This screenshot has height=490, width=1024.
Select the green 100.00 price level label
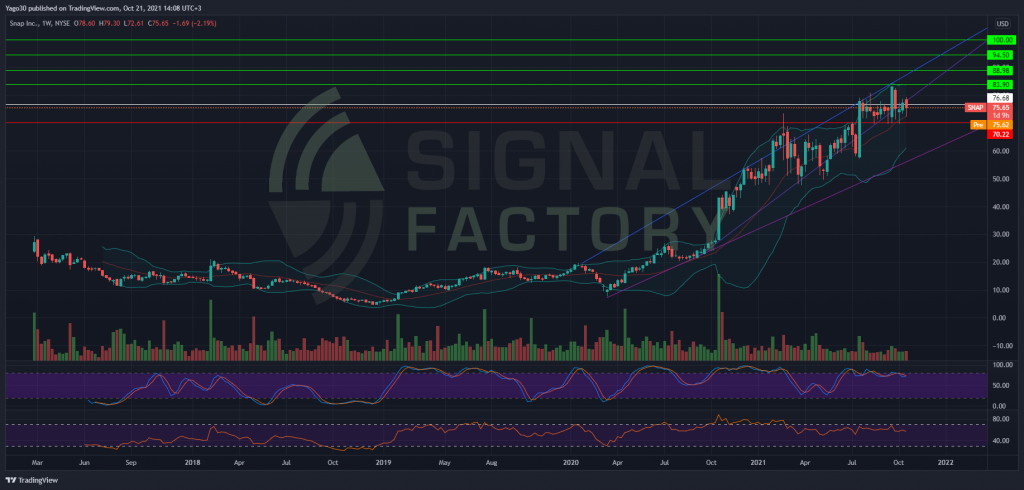(1002, 40)
